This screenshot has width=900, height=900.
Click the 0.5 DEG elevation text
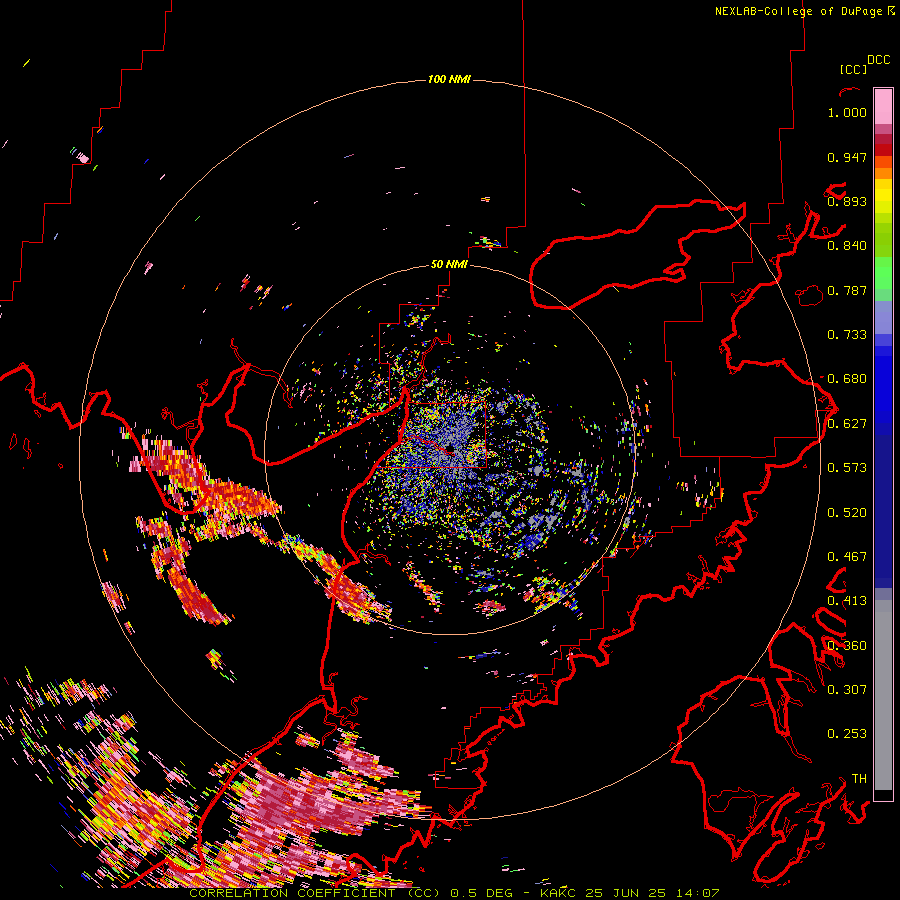[481, 893]
